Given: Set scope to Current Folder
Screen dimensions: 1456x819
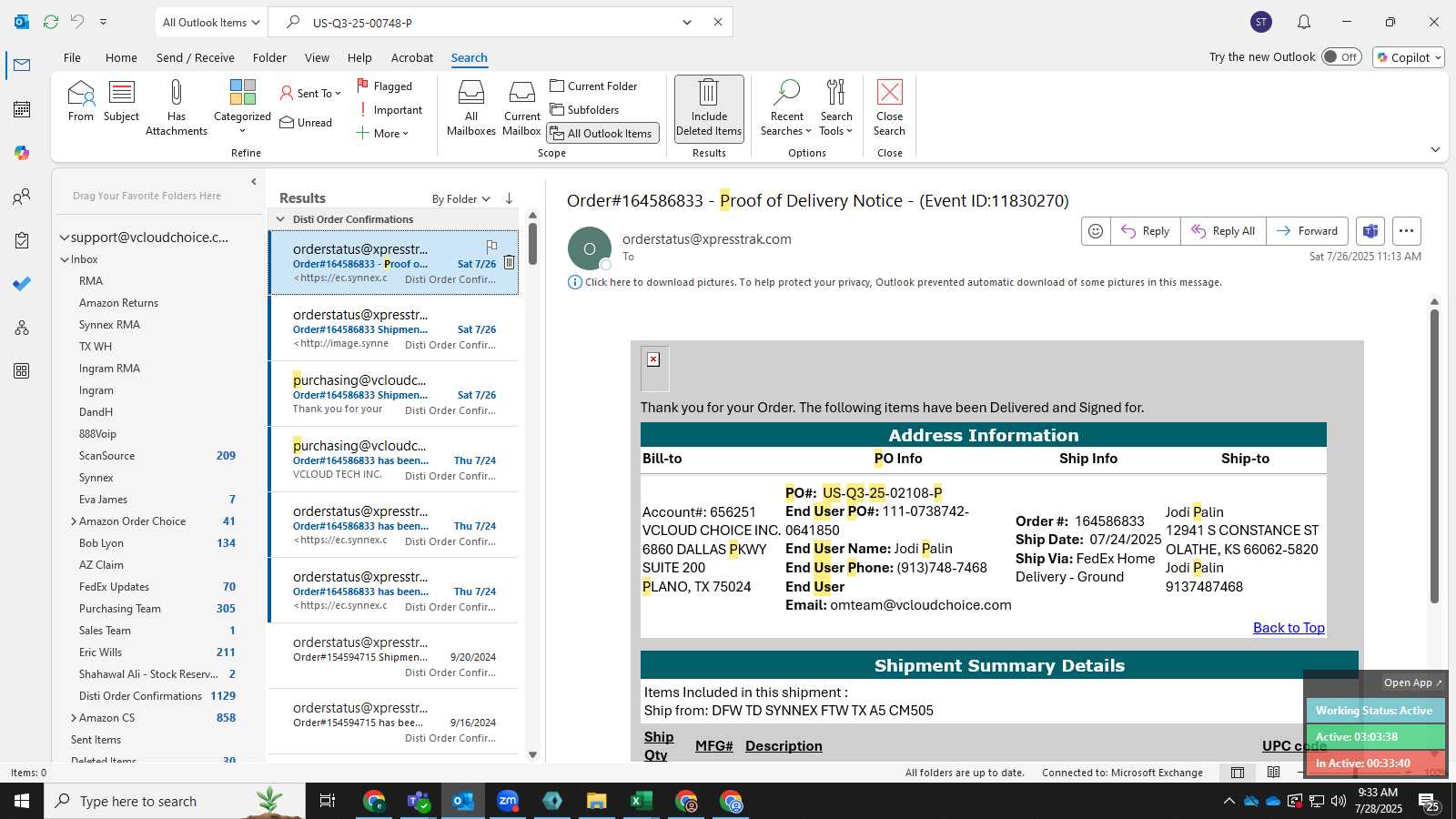Looking at the screenshot, I should tap(593, 86).
